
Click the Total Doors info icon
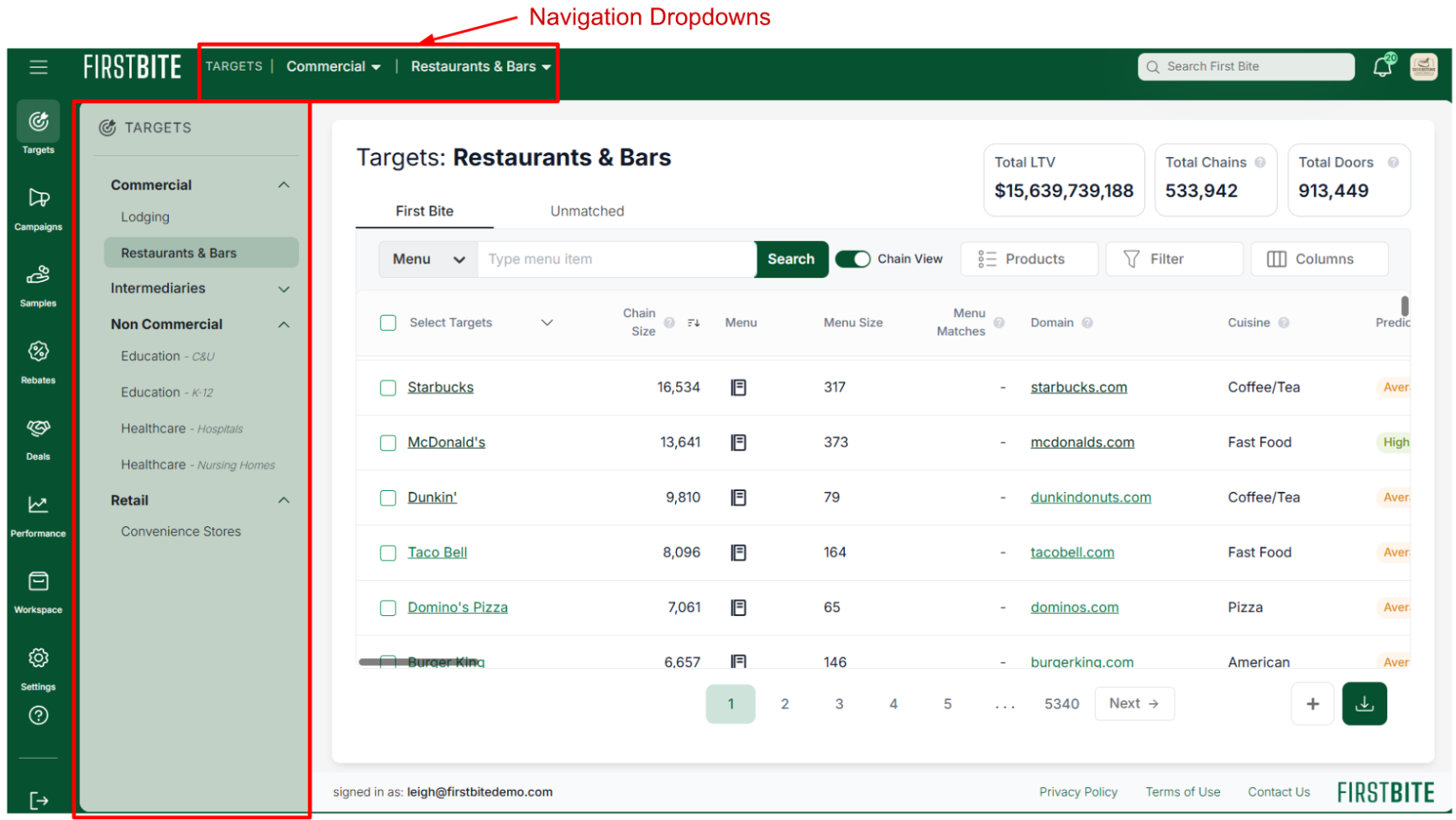(x=1394, y=163)
